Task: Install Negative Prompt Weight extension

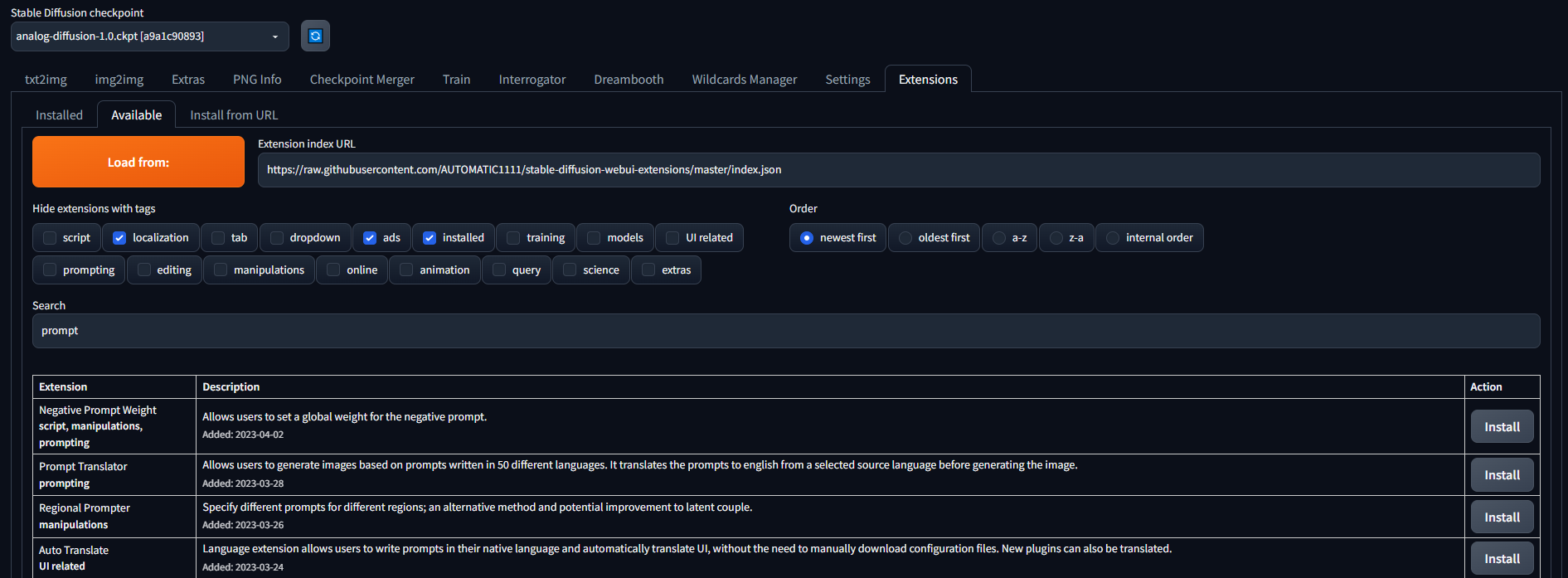Action: 1502,427
